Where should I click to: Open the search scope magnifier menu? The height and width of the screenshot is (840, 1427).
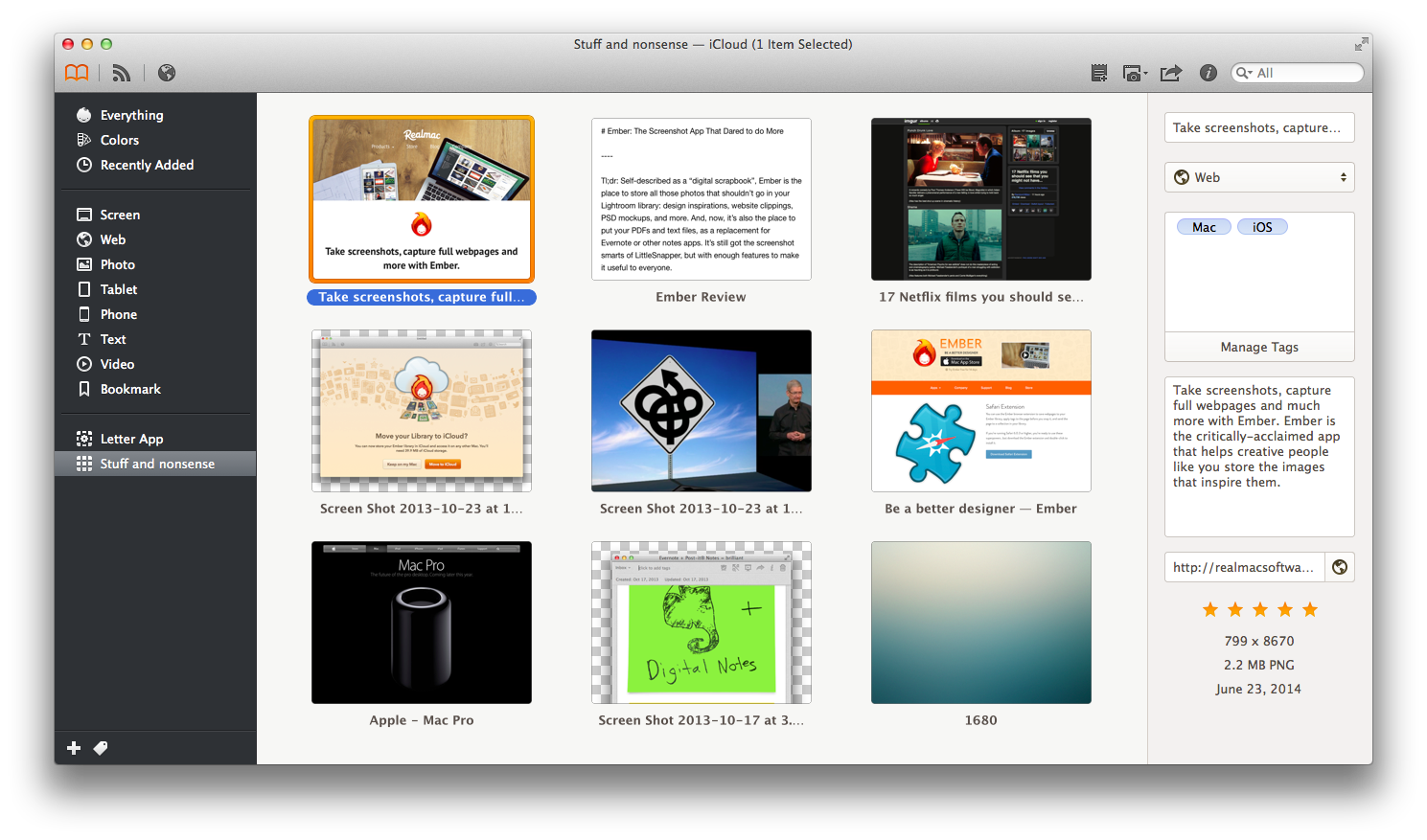click(1244, 73)
